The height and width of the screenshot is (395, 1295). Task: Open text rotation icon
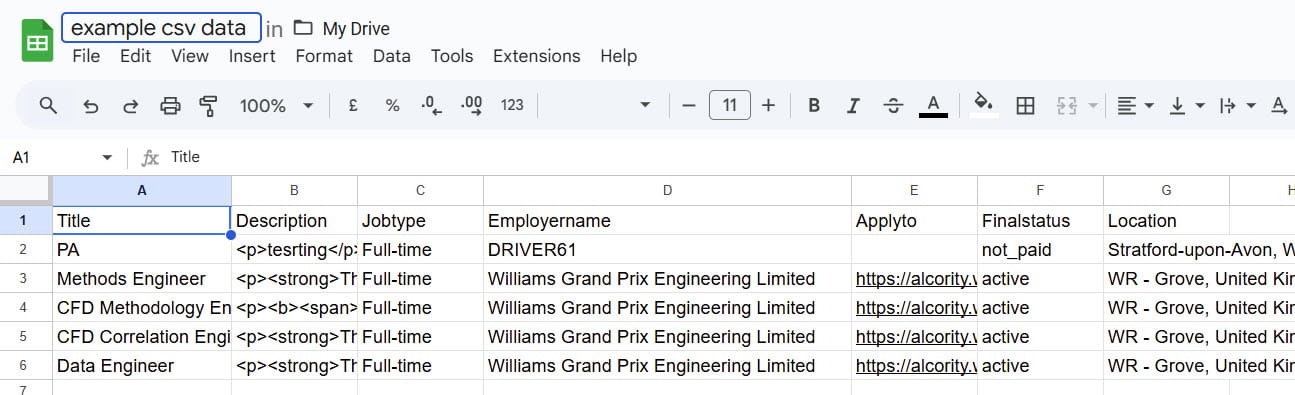(x=1279, y=105)
